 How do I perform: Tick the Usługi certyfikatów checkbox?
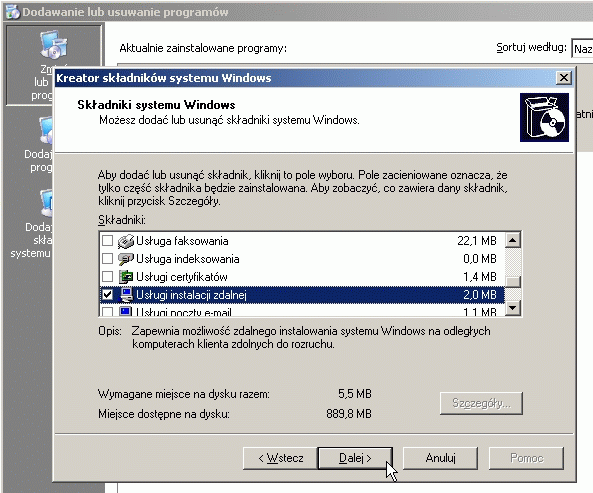point(108,277)
